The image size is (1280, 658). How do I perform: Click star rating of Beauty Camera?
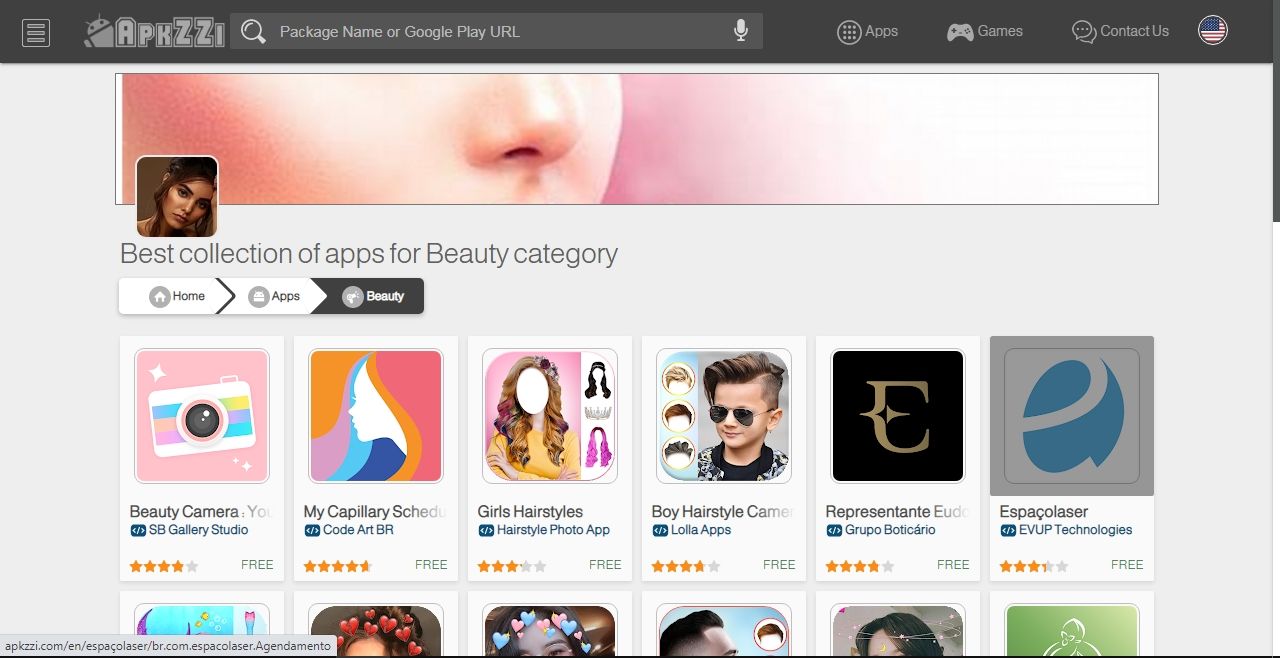click(x=164, y=566)
